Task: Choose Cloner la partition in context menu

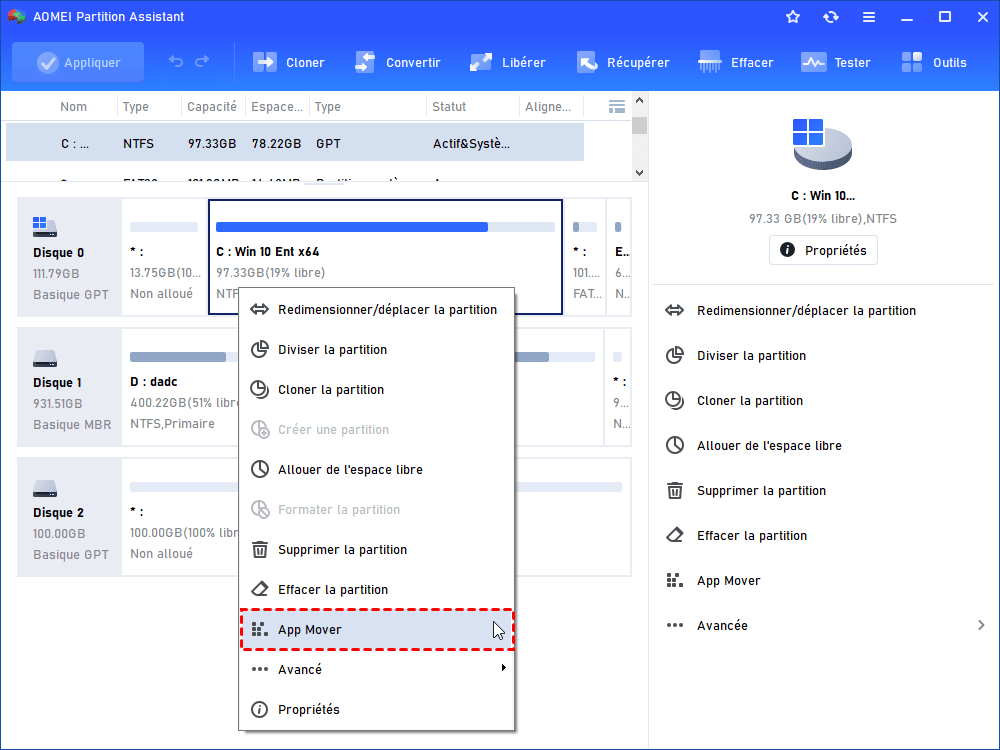Action: [376, 390]
